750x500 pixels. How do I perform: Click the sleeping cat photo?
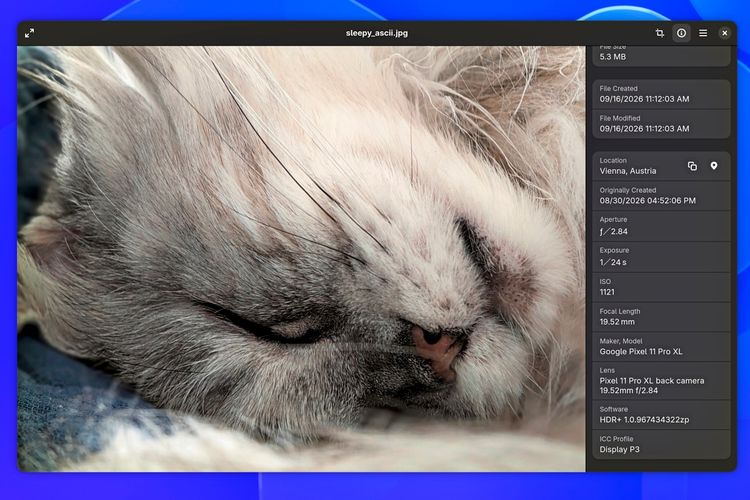click(x=301, y=258)
